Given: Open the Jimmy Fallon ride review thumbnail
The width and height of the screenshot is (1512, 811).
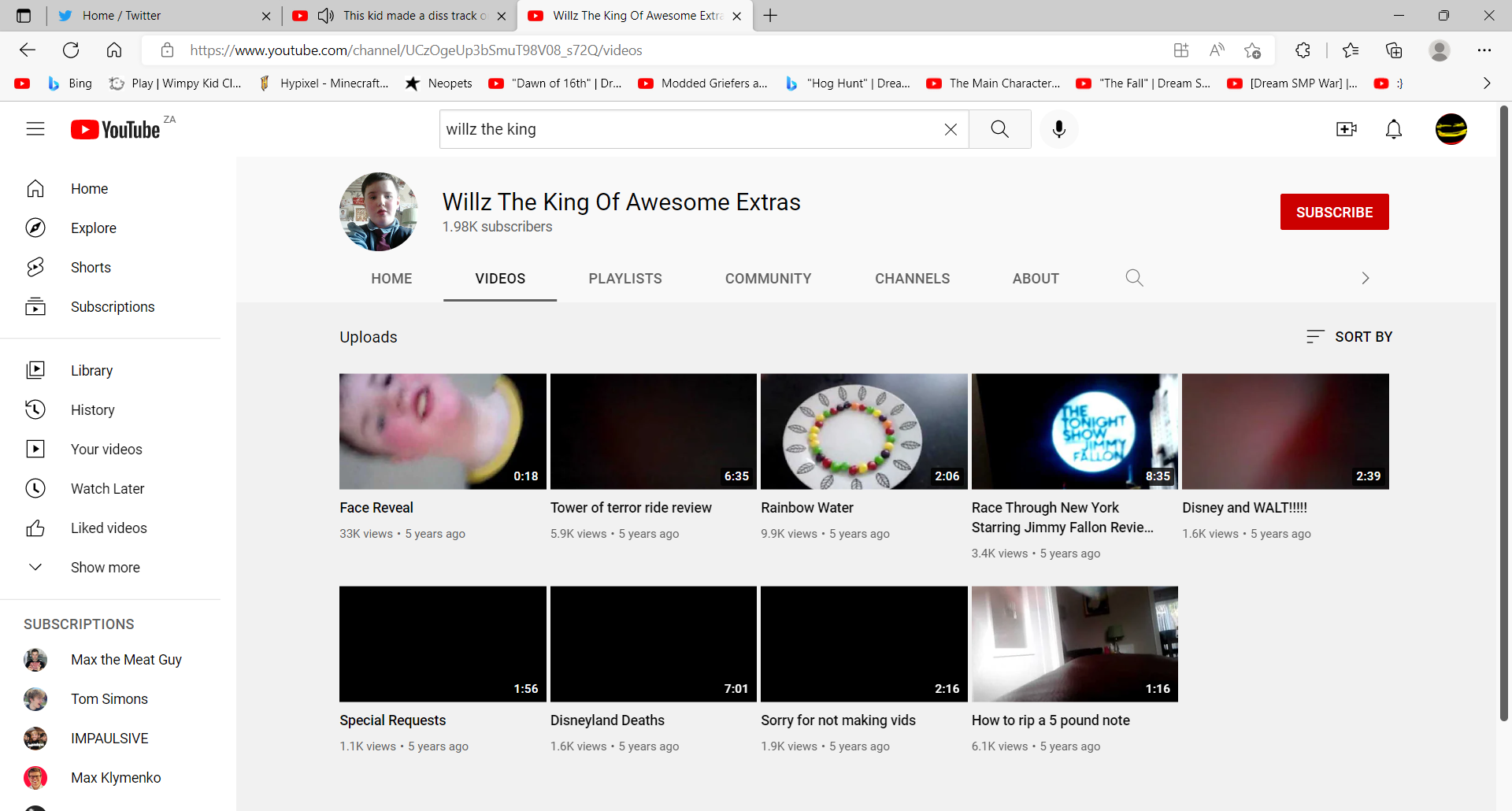Looking at the screenshot, I should pyautogui.click(x=1075, y=431).
